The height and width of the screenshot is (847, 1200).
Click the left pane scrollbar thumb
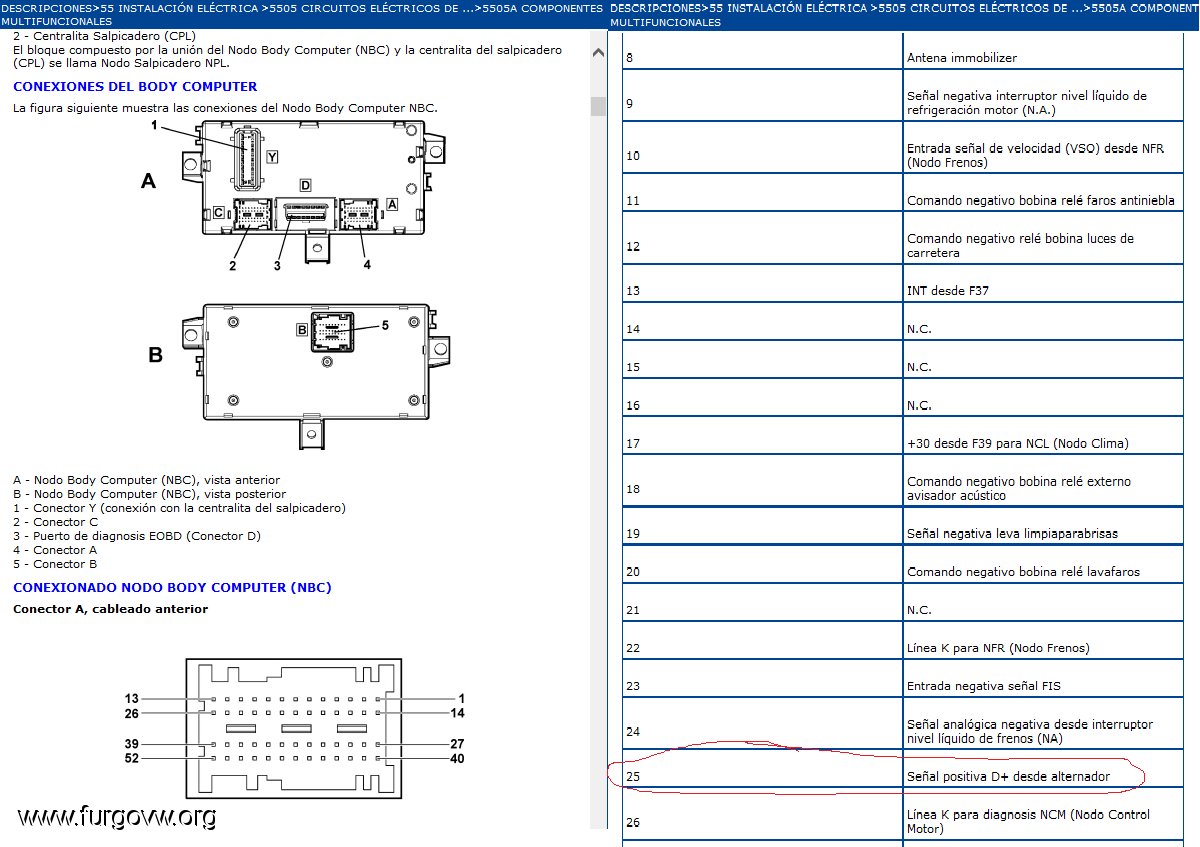click(598, 106)
